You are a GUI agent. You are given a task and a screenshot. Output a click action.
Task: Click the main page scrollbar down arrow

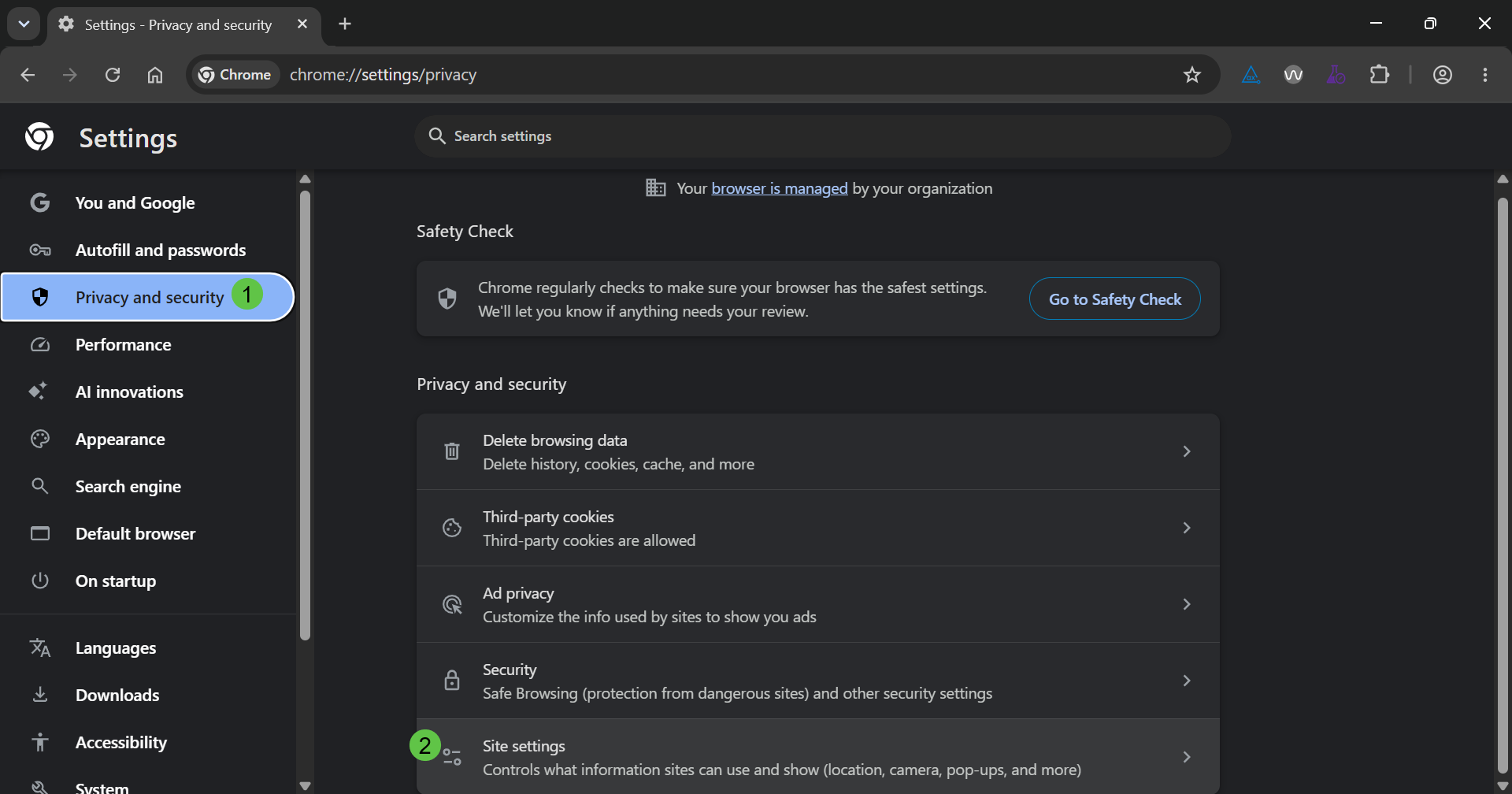coord(1503,785)
